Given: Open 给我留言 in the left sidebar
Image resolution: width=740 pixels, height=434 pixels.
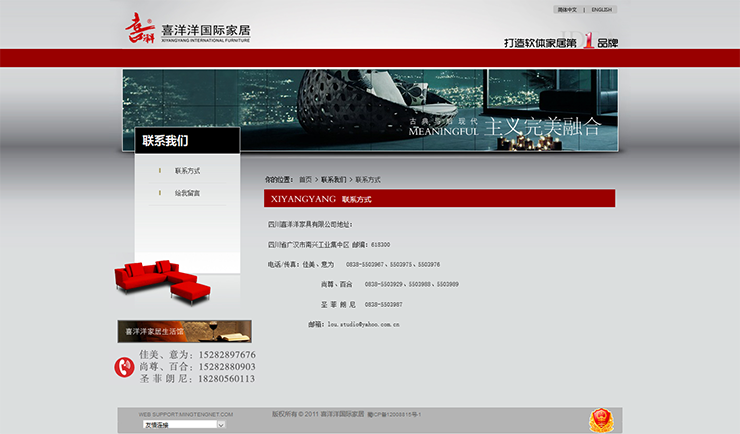Looking at the screenshot, I should click(x=187, y=193).
